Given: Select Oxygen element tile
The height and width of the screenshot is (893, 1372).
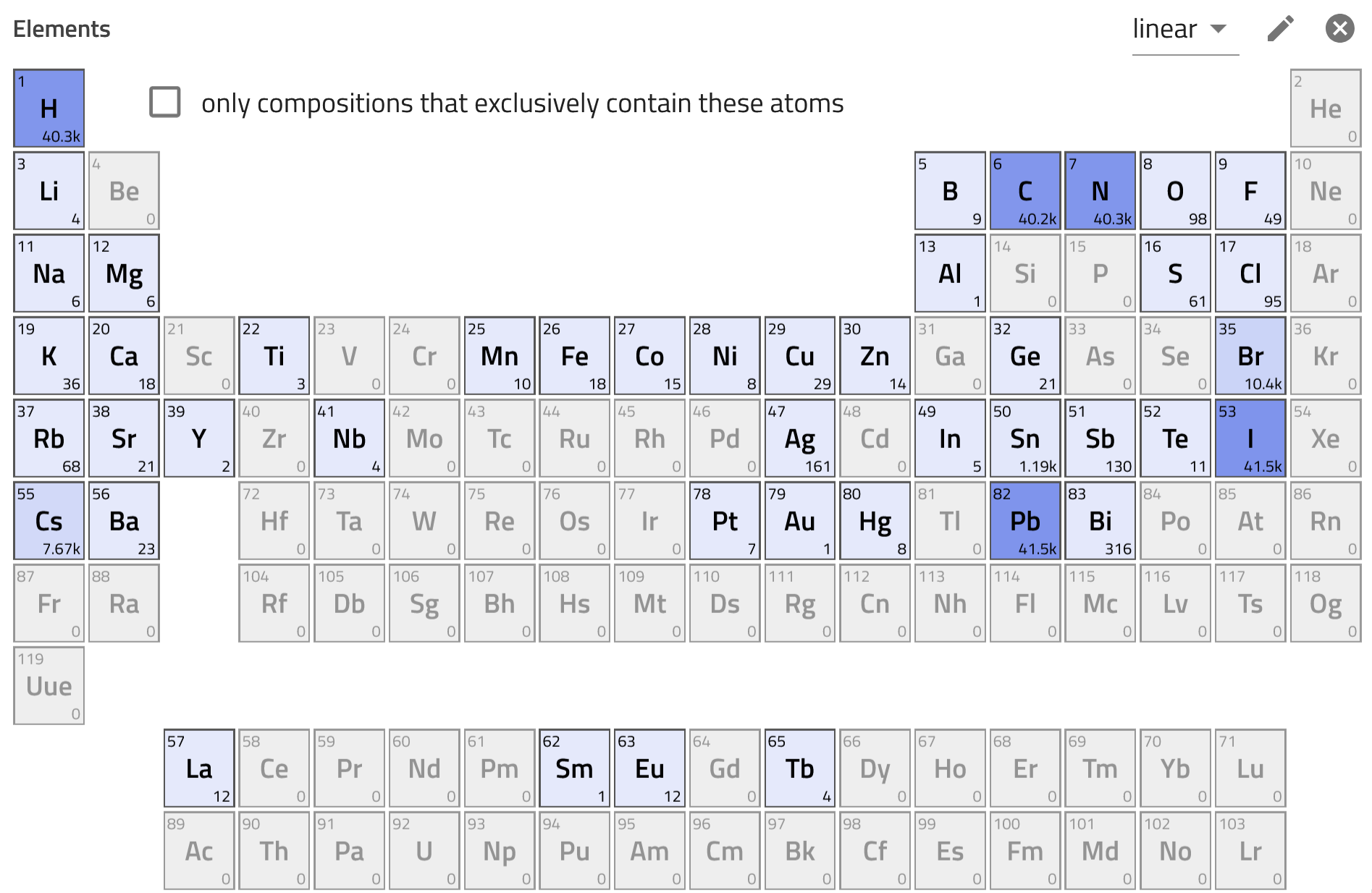Looking at the screenshot, I should pos(1175,191).
